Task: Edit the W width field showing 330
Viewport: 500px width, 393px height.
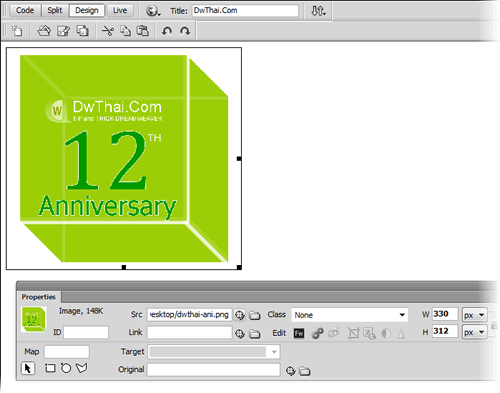Action: [445, 314]
